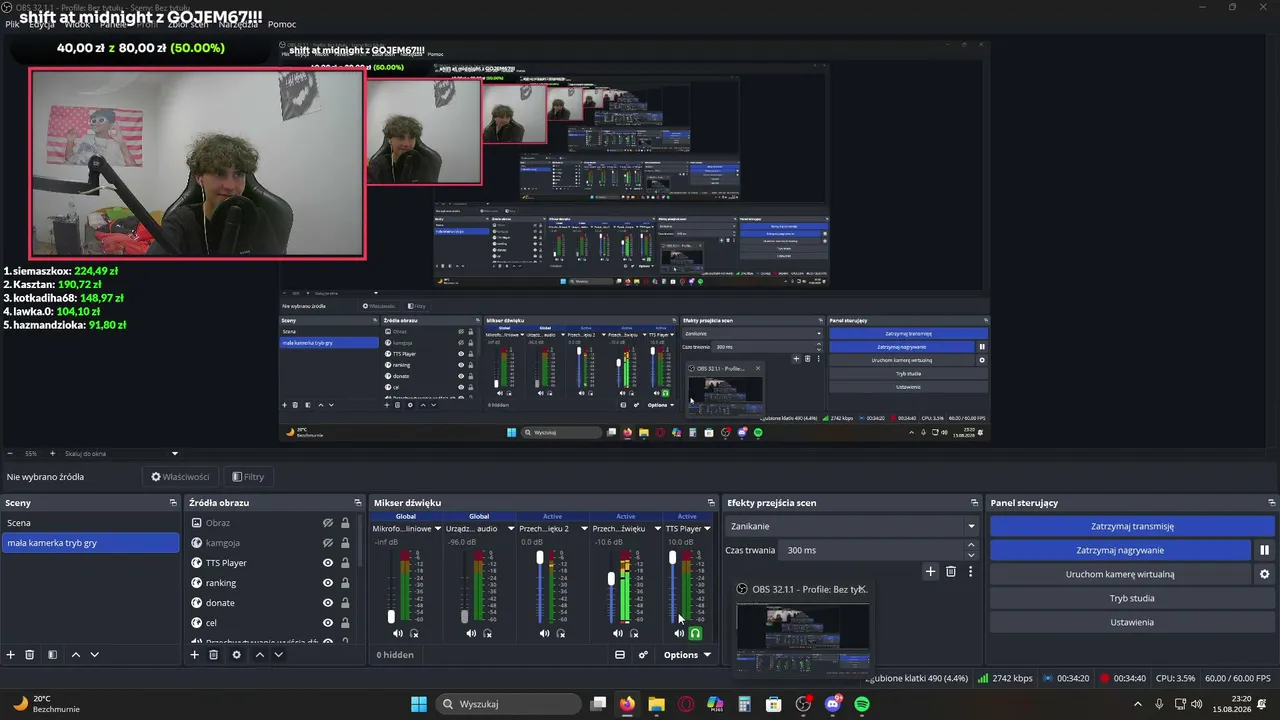Move the selected source down
Image resolution: width=1280 pixels, height=720 pixels.
tap(278, 655)
